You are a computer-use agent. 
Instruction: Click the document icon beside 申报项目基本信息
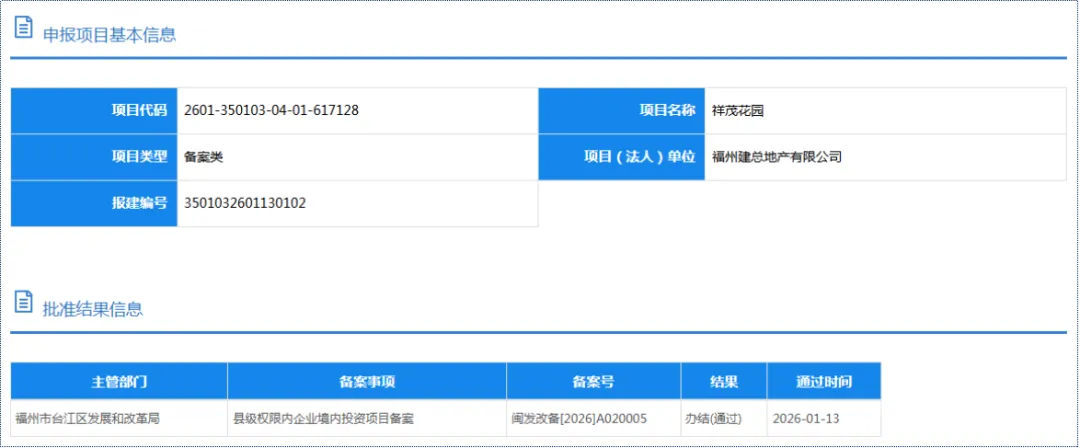click(x=23, y=28)
